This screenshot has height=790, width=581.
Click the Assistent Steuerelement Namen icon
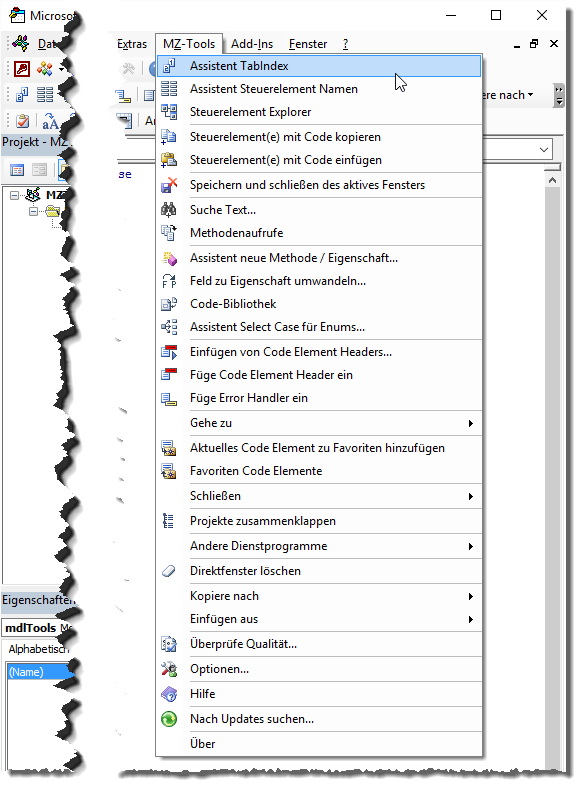(169, 89)
